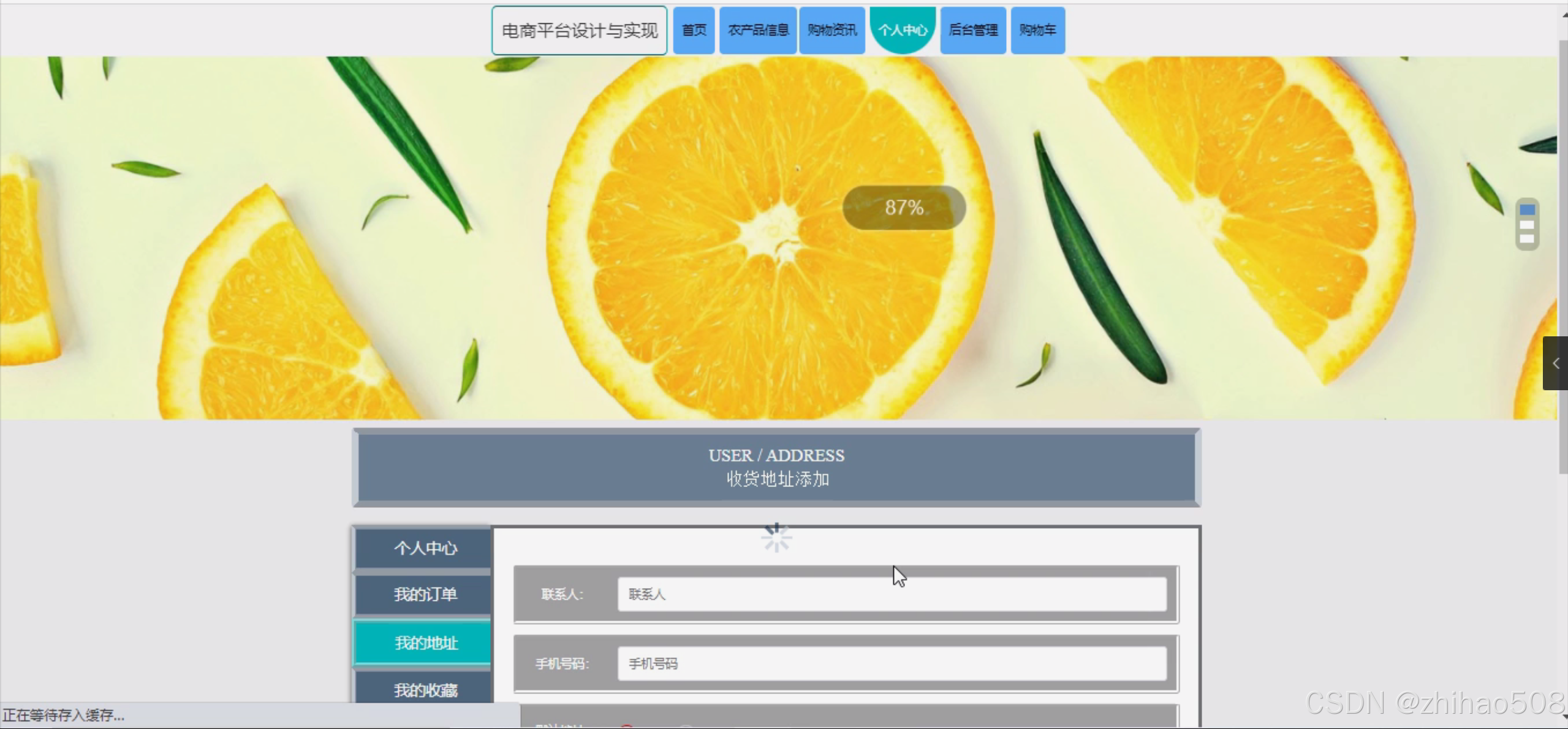Open 我的收藏 favorites in the sidebar
Viewport: 1568px width, 729px height.
coord(425,690)
